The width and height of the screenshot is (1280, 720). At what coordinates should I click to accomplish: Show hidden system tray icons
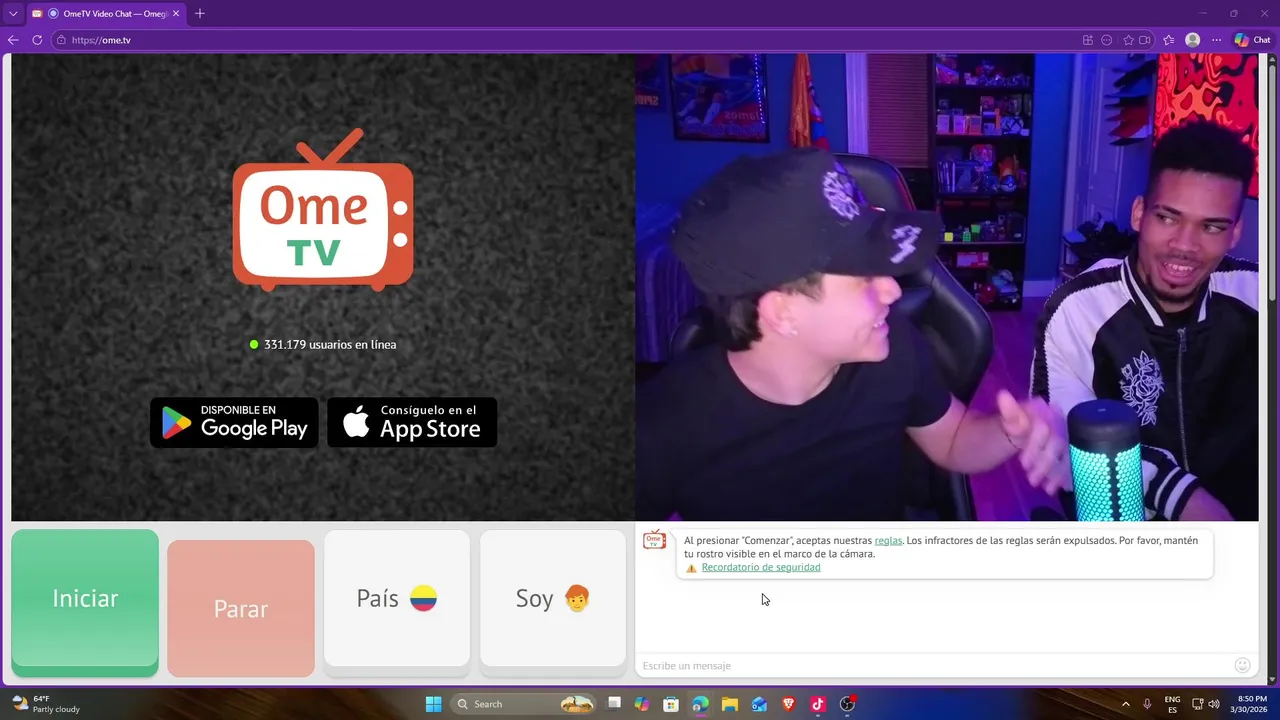coord(1125,704)
